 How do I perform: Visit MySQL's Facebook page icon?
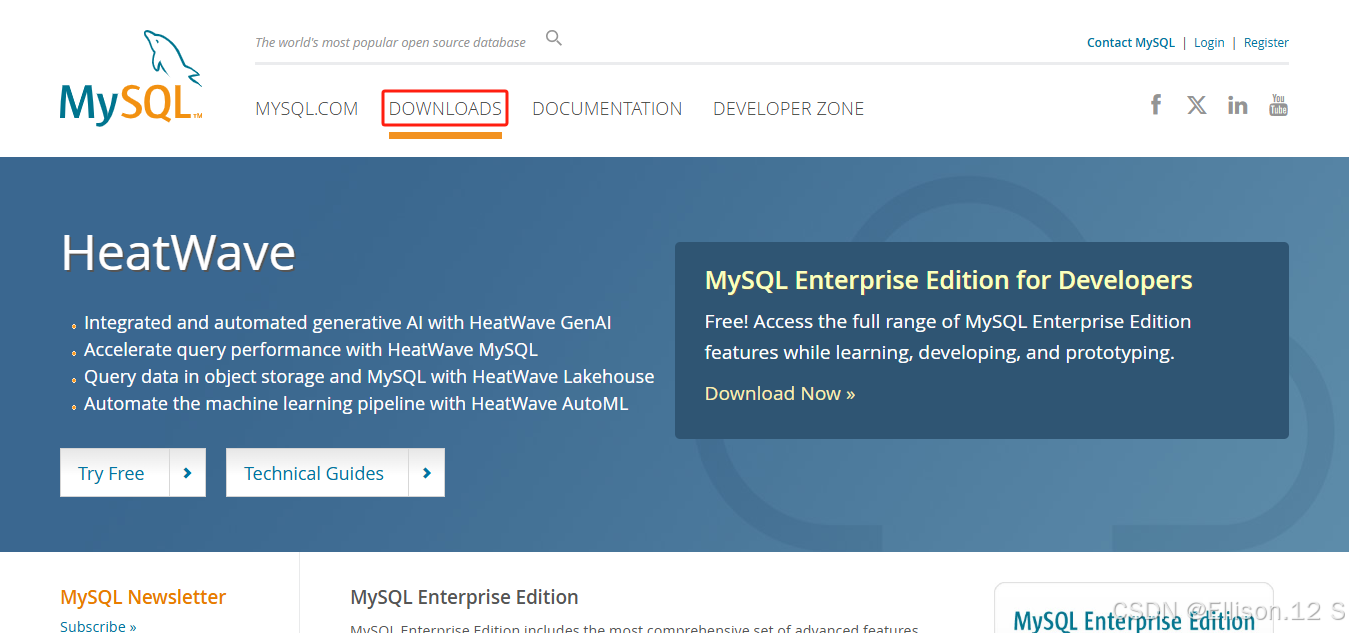[x=1156, y=104]
